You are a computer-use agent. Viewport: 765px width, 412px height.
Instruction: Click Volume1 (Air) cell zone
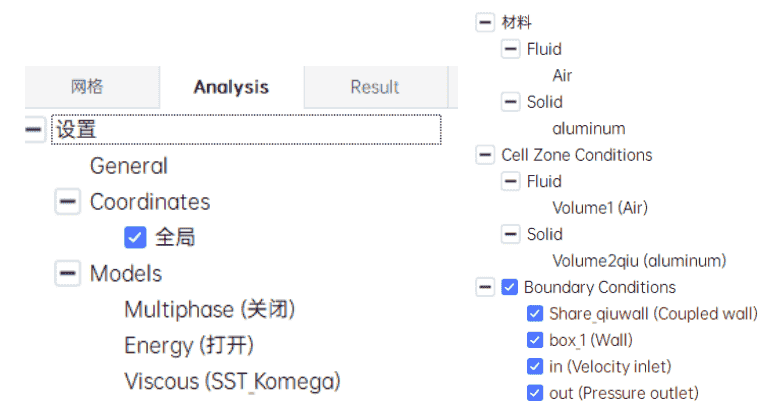(x=600, y=208)
